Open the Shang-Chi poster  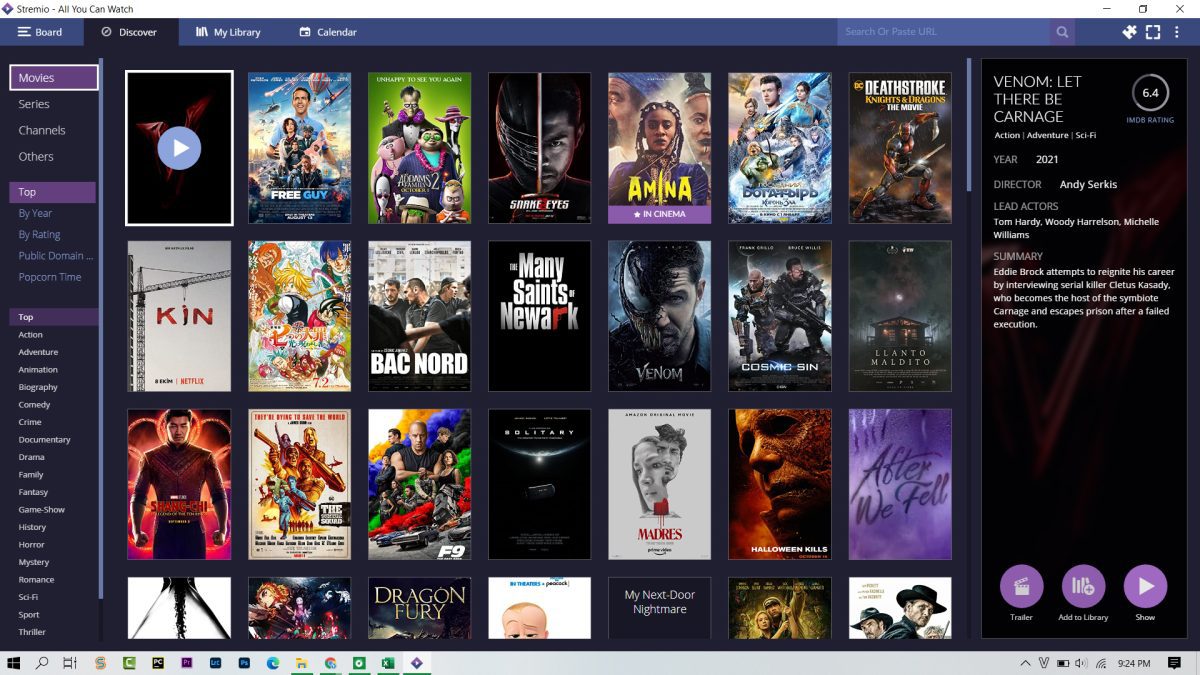179,484
